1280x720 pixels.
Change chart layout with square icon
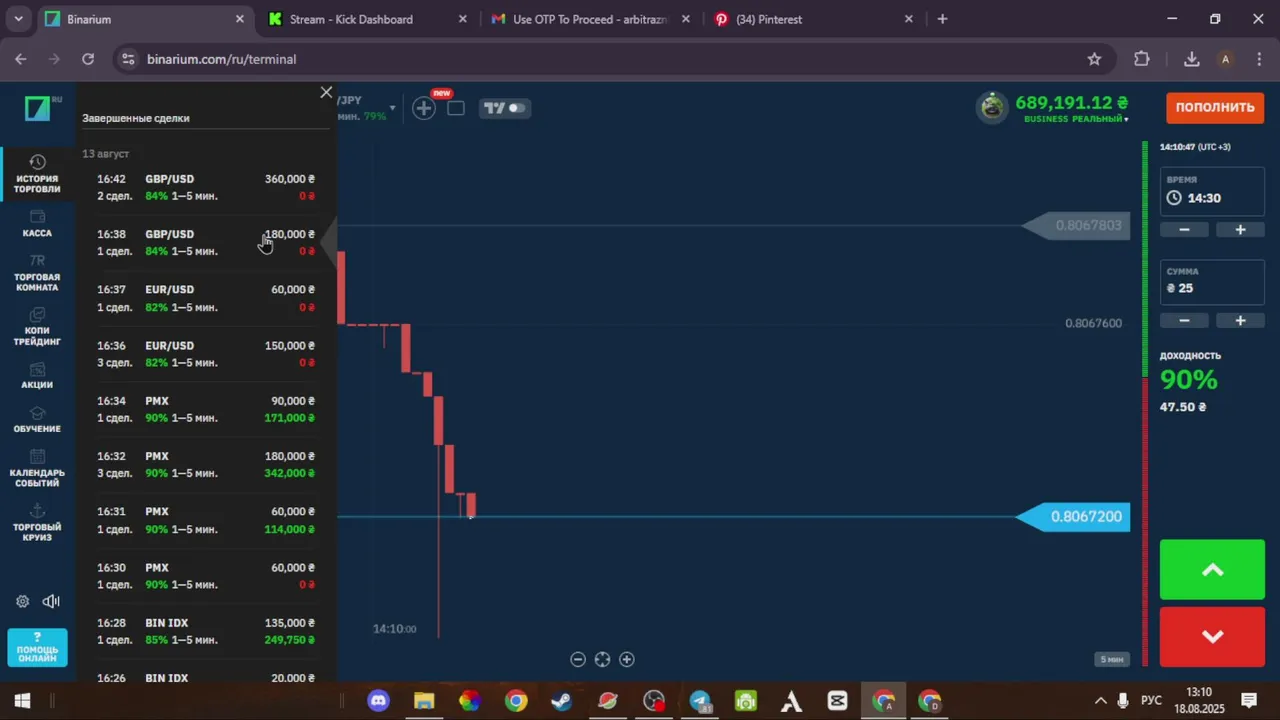pos(456,108)
